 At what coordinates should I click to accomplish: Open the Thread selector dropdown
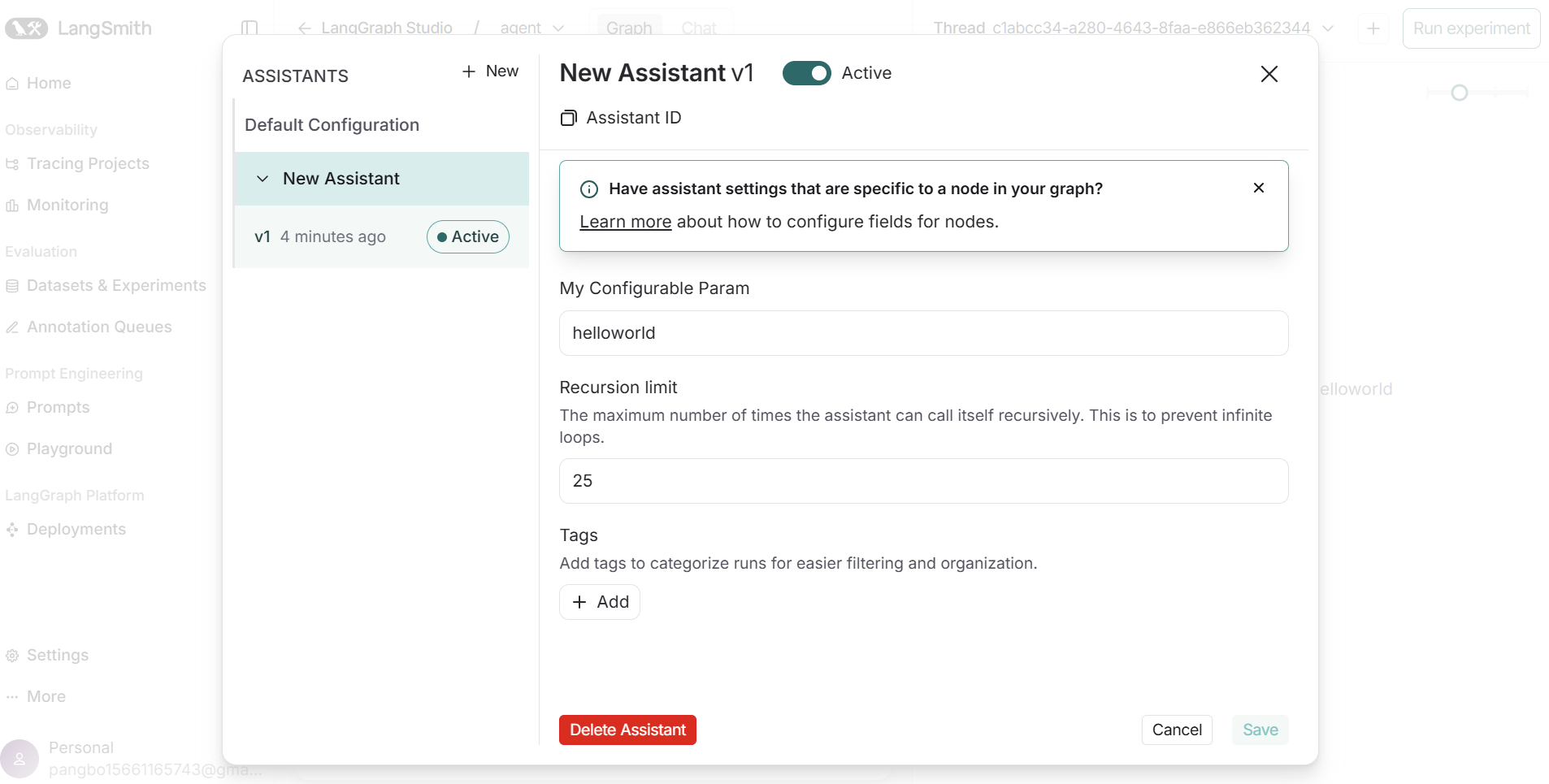click(x=1327, y=28)
